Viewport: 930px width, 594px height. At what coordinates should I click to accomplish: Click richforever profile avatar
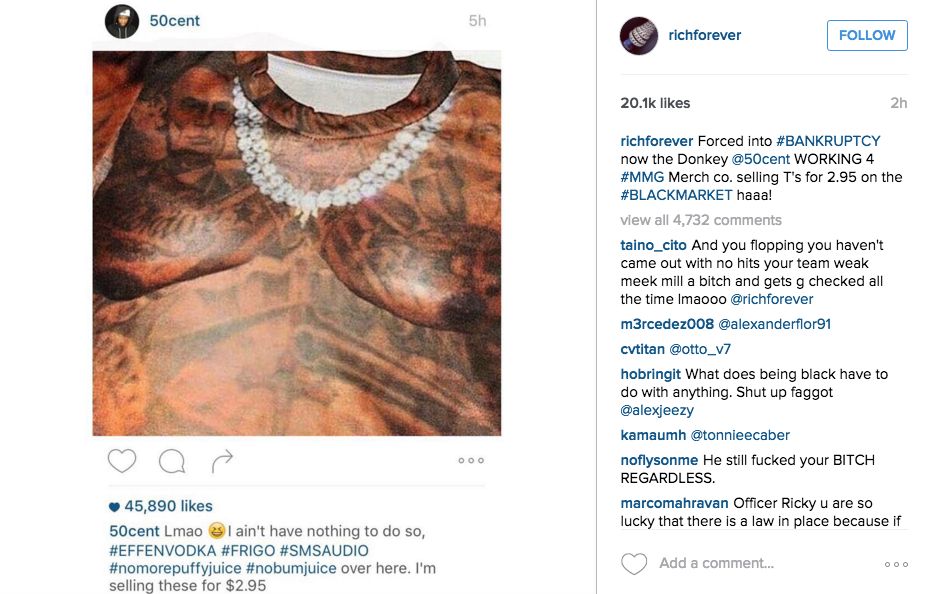click(639, 36)
